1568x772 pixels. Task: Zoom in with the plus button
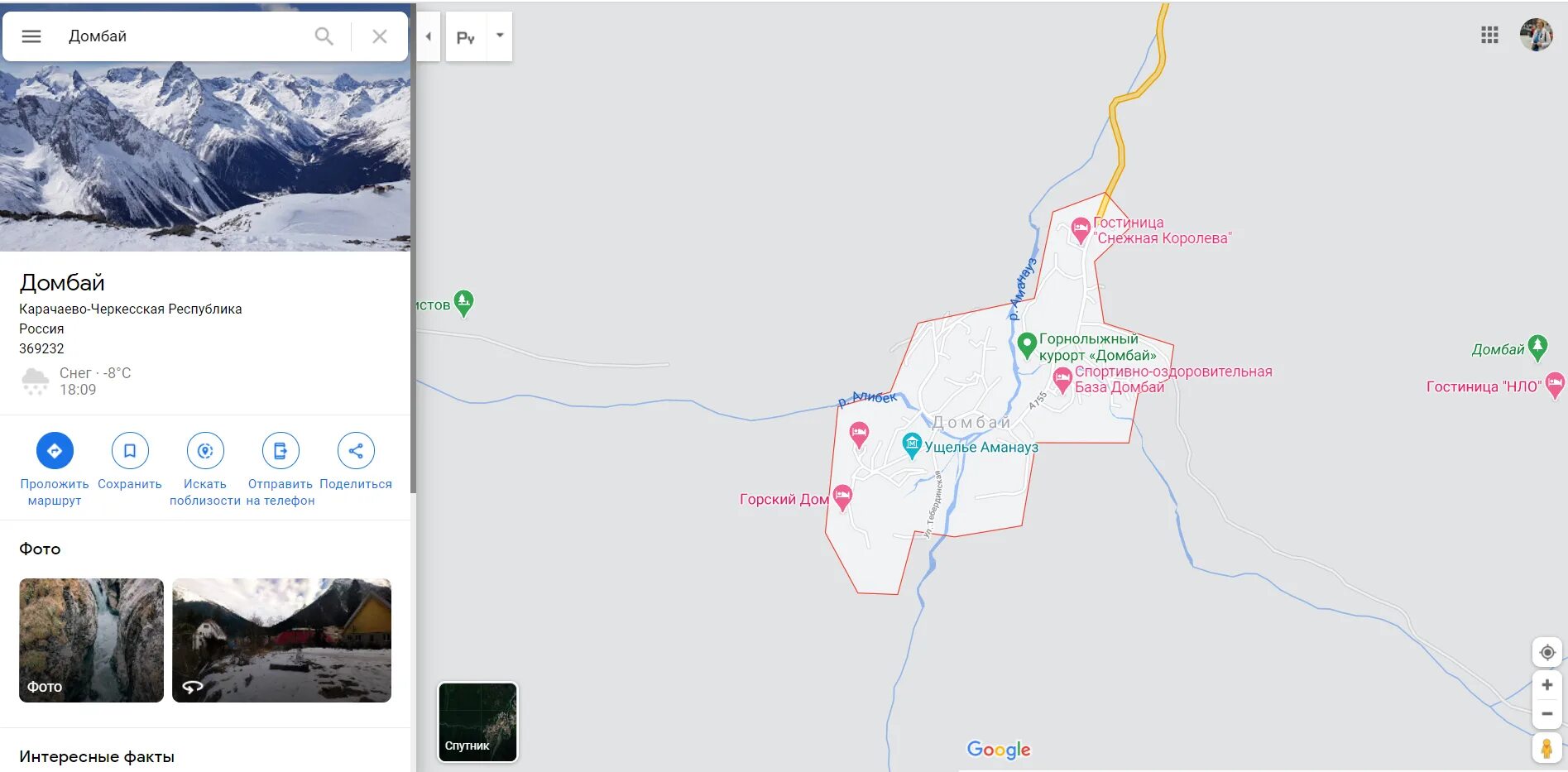tap(1546, 685)
